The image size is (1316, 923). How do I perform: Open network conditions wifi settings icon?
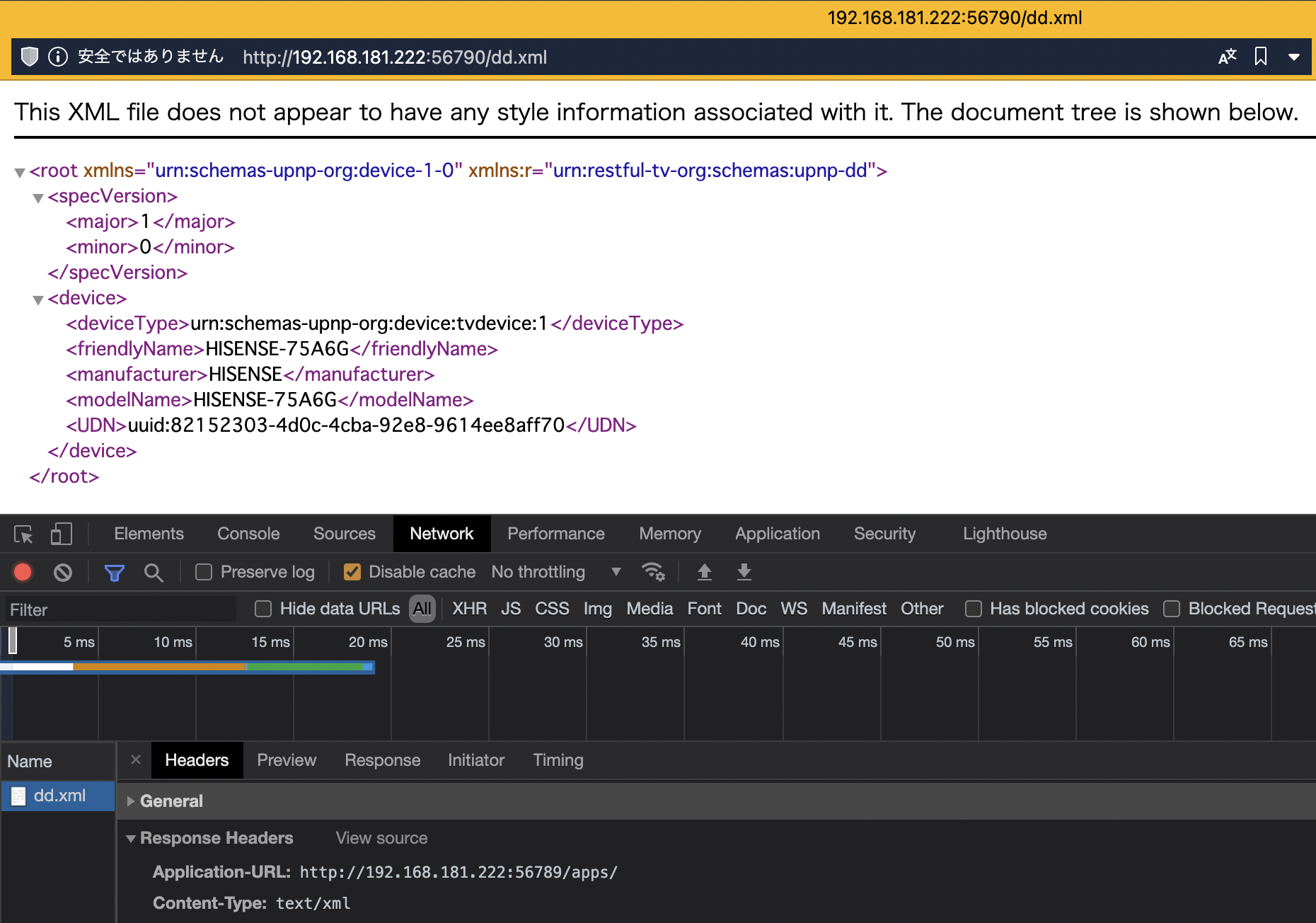[652, 571]
